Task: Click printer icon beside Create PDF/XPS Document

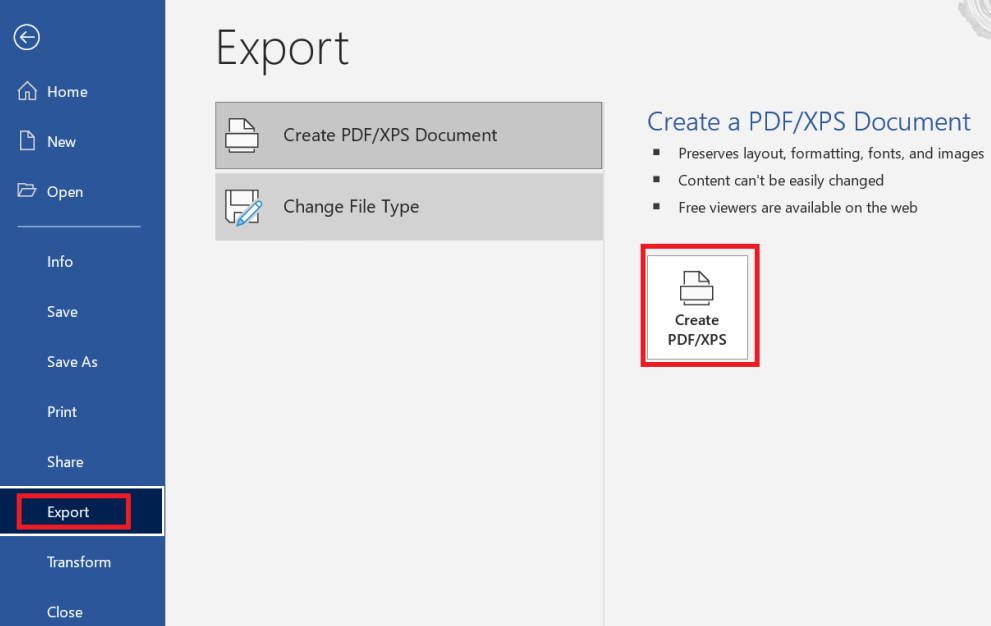Action: 243,135
